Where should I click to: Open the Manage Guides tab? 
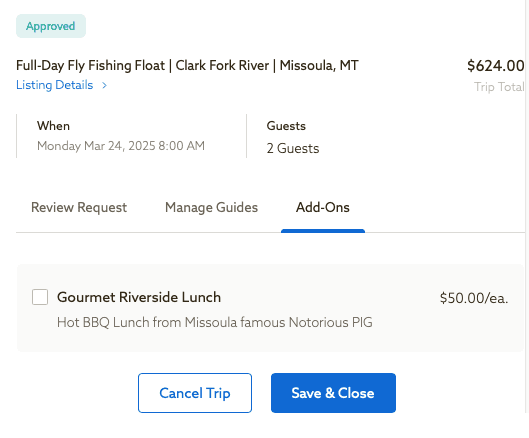coord(212,207)
